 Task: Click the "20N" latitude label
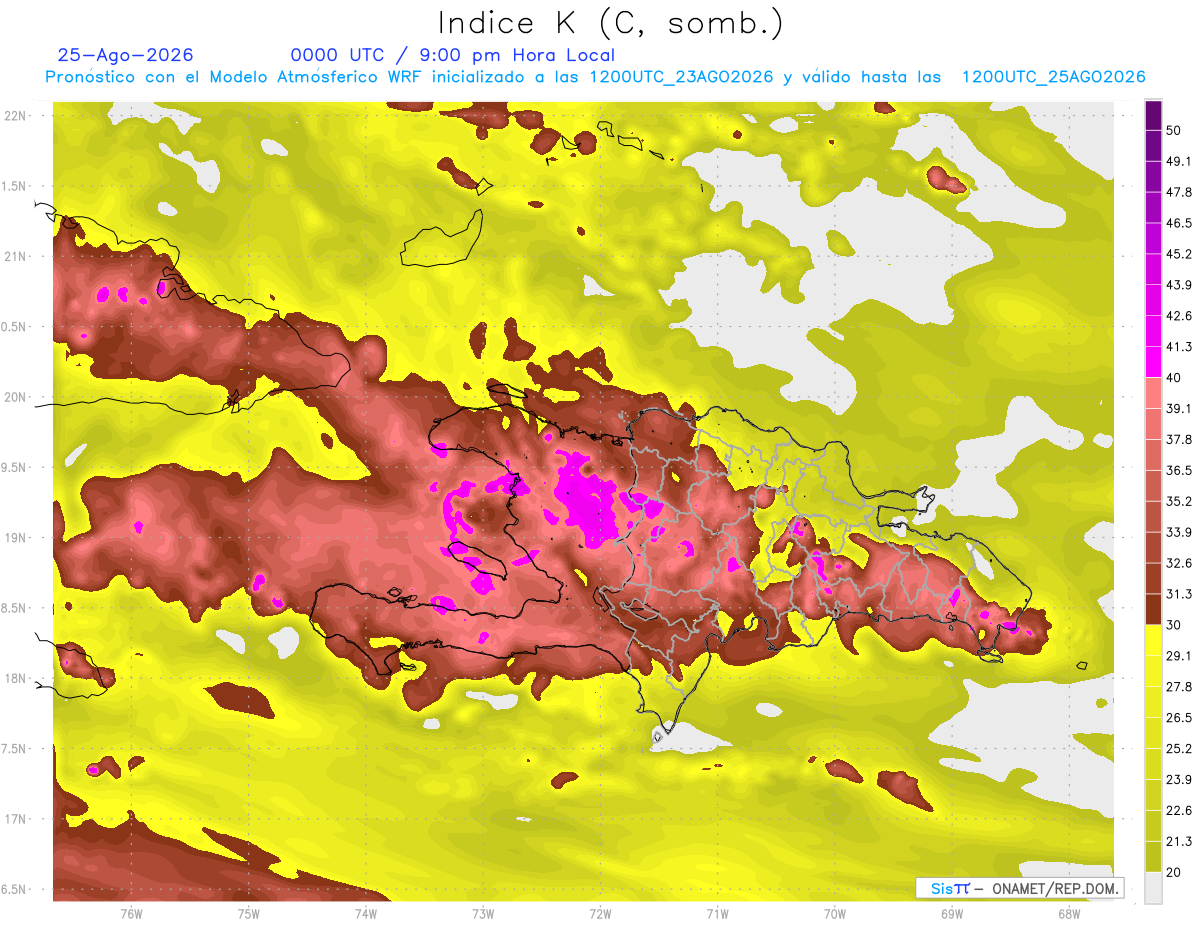pos(15,397)
